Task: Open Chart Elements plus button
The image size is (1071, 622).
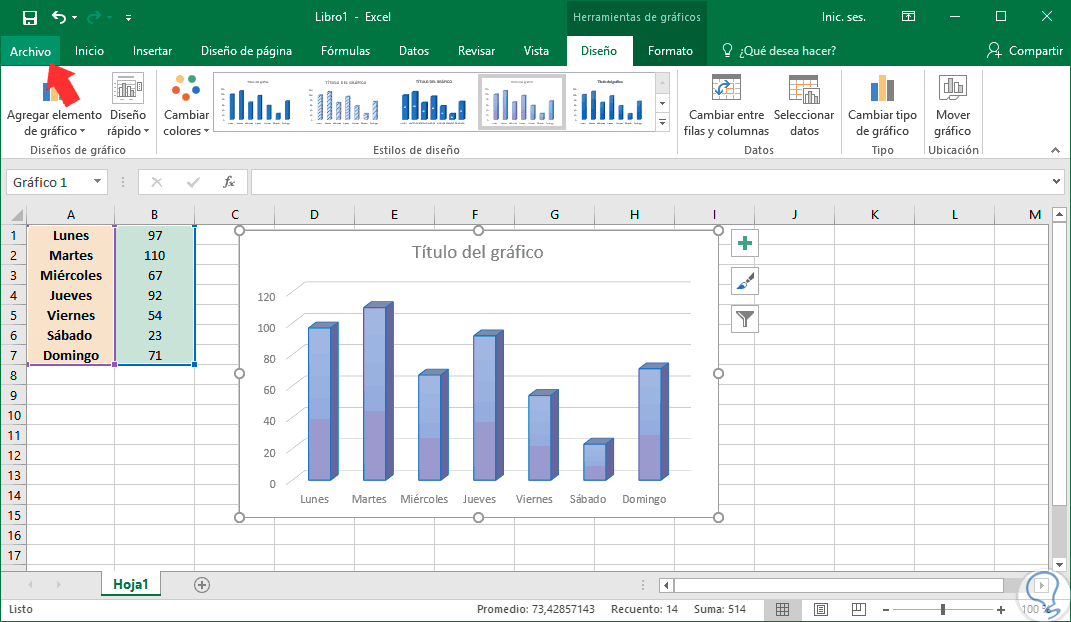Action: (745, 243)
